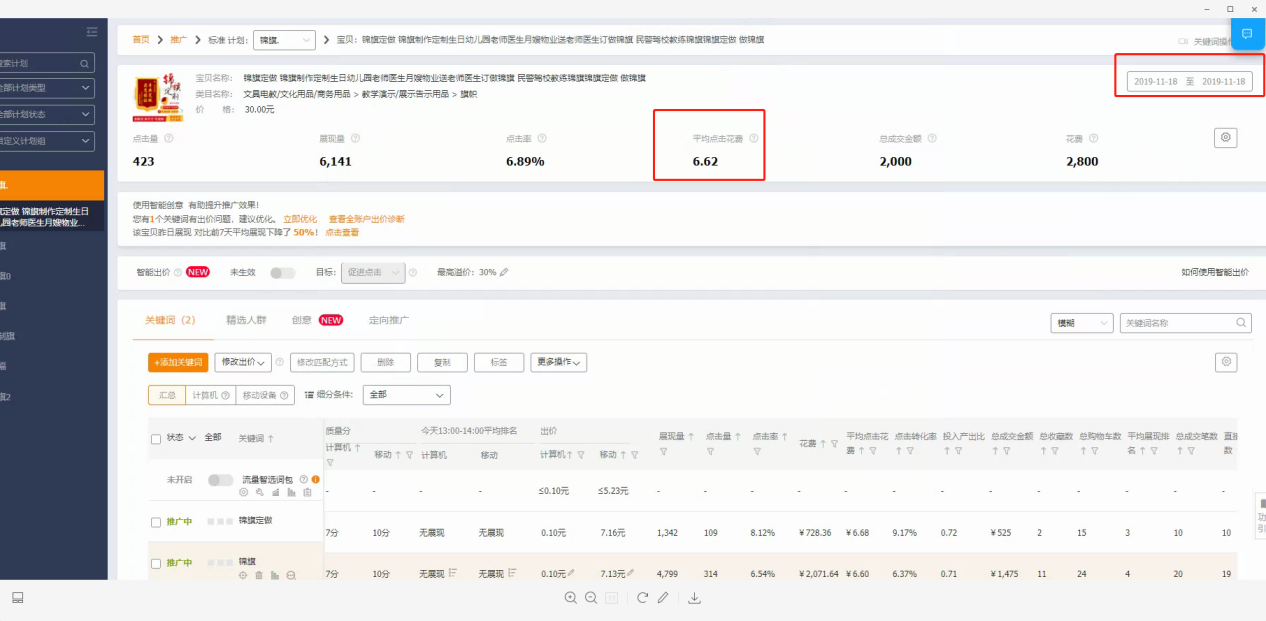1266x621 pixels.
Task: Enable the 流量智选词包 switch
Action: tap(220, 480)
